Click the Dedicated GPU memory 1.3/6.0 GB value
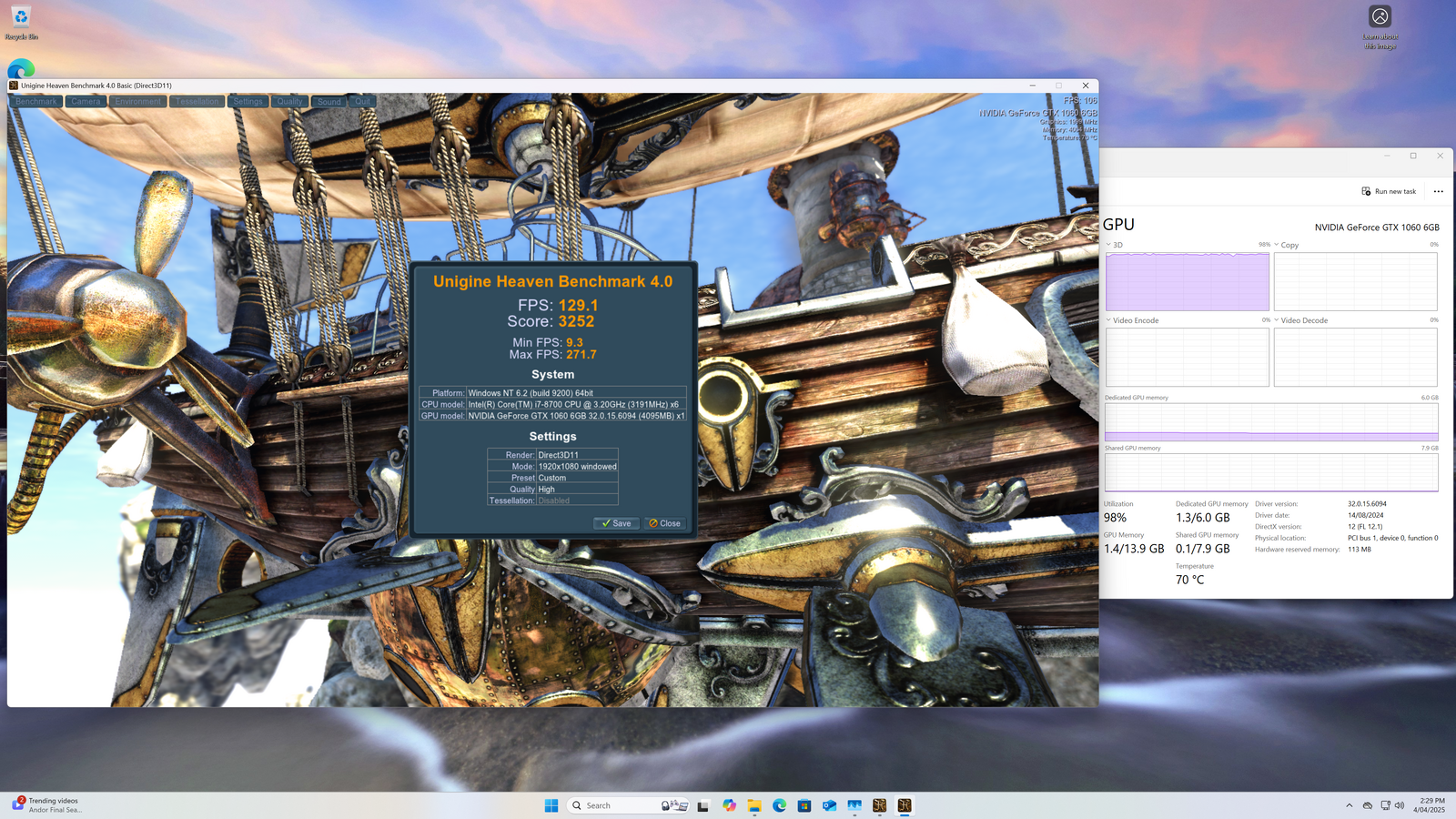 click(1202, 518)
